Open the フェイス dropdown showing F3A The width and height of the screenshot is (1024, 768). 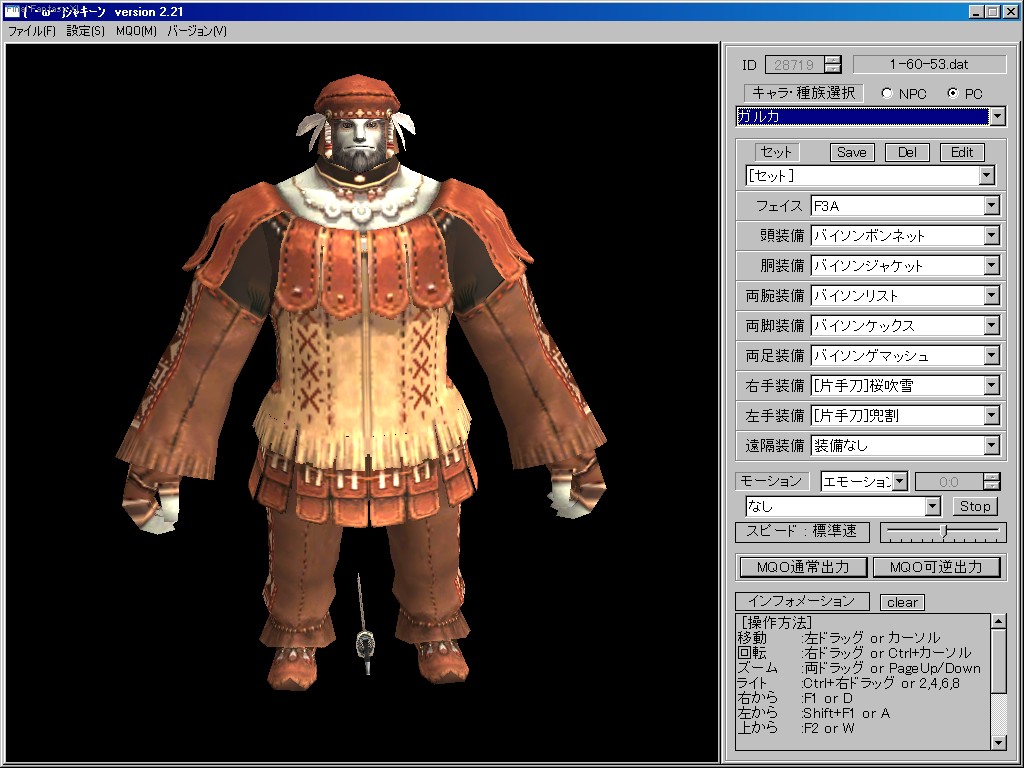click(991, 206)
